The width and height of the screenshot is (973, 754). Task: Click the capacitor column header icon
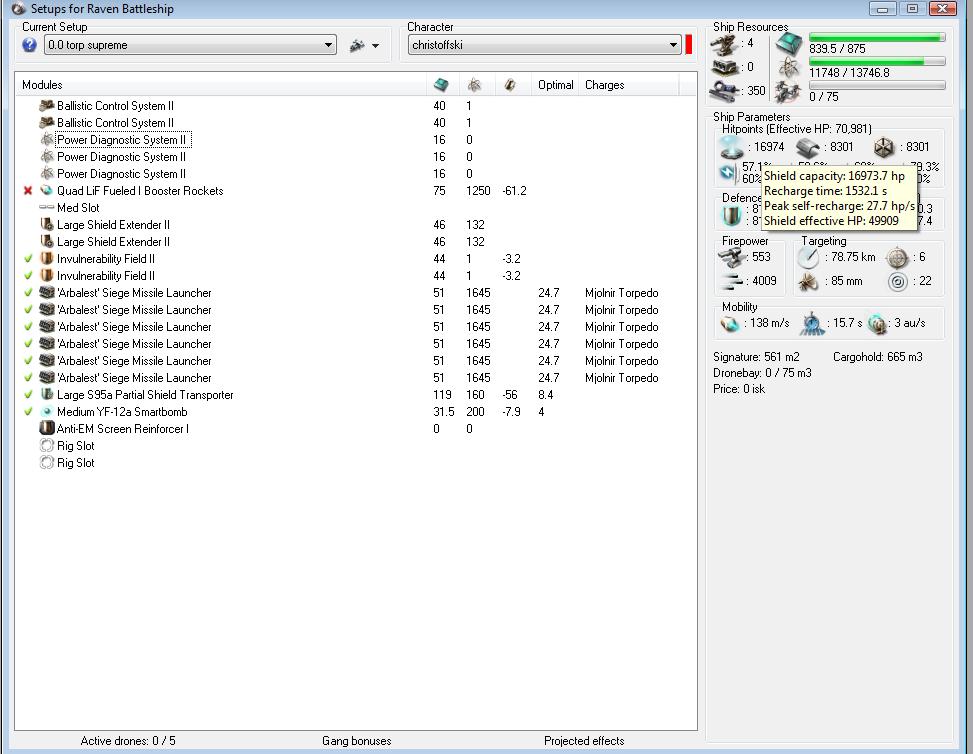tap(510, 85)
